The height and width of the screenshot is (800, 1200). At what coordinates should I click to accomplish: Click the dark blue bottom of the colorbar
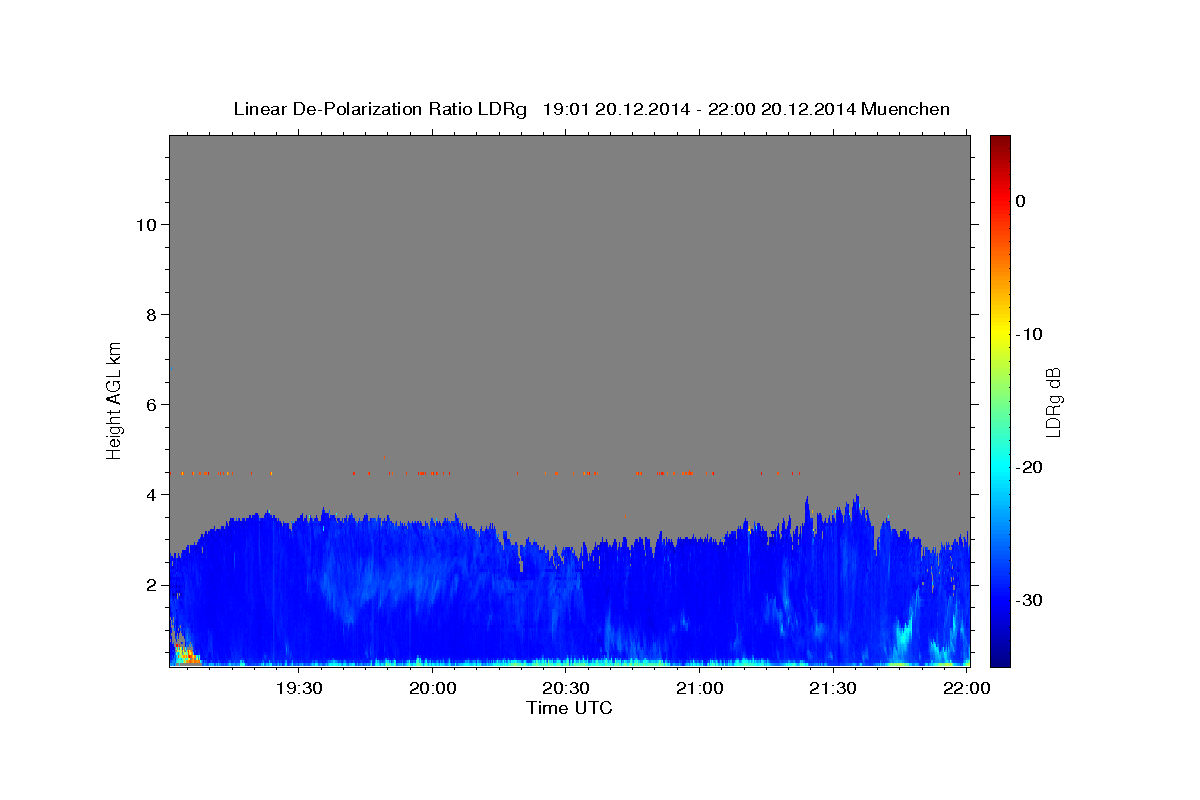[x=1000, y=655]
